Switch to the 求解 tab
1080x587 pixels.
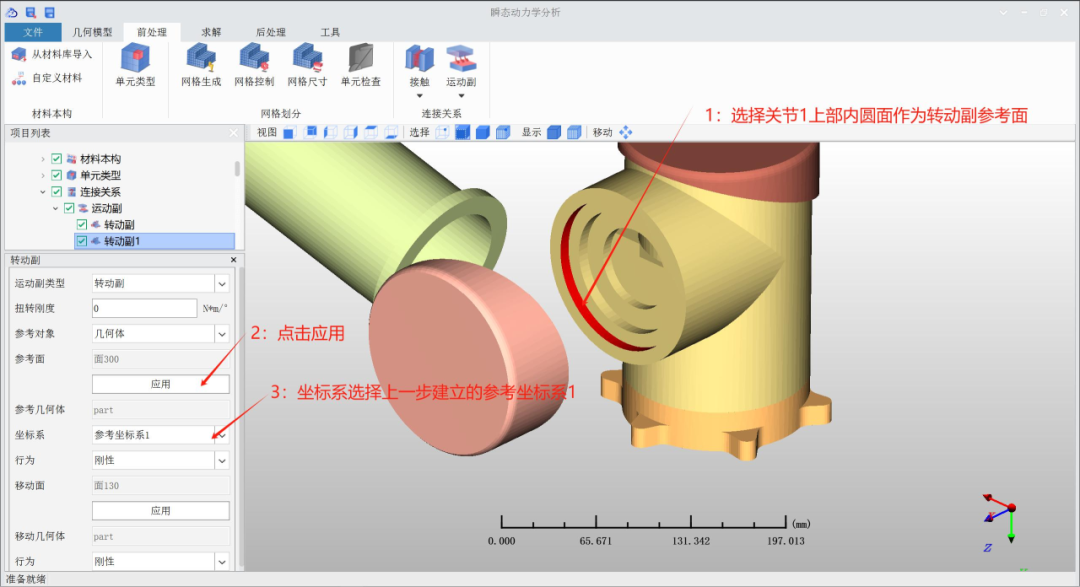click(211, 32)
